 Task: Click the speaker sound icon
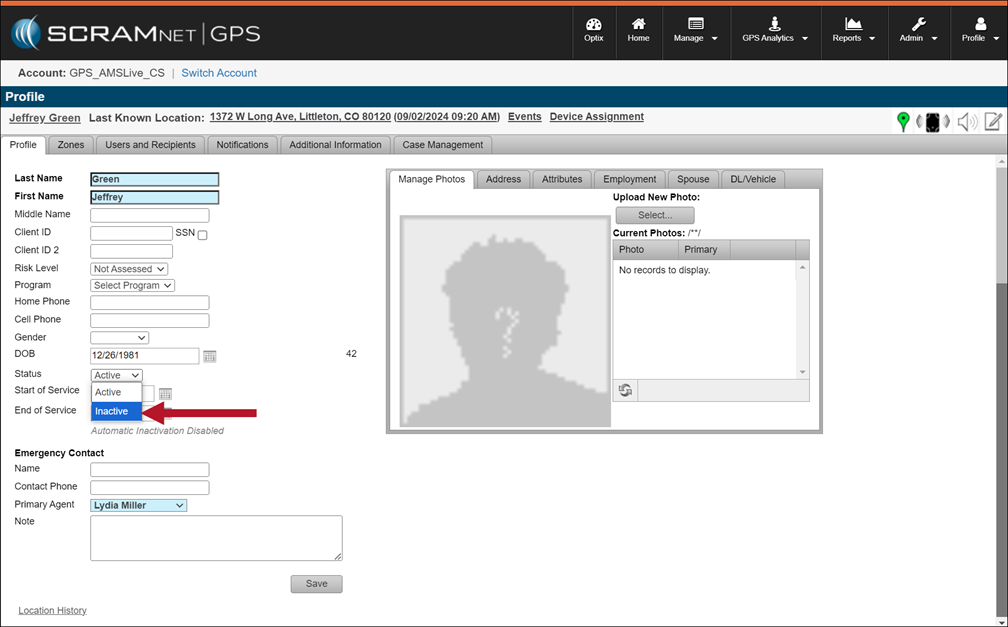pos(966,122)
